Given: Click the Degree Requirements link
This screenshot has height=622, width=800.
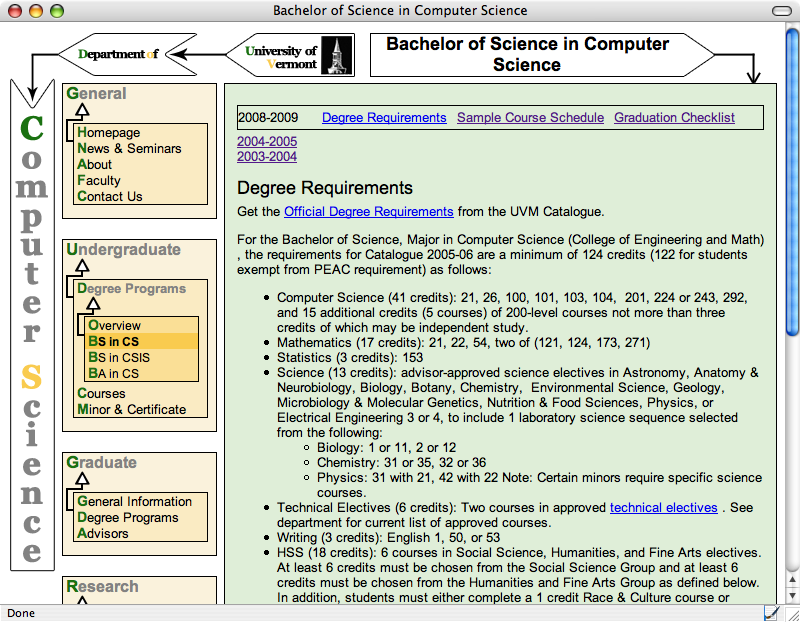Looking at the screenshot, I should point(384,118).
